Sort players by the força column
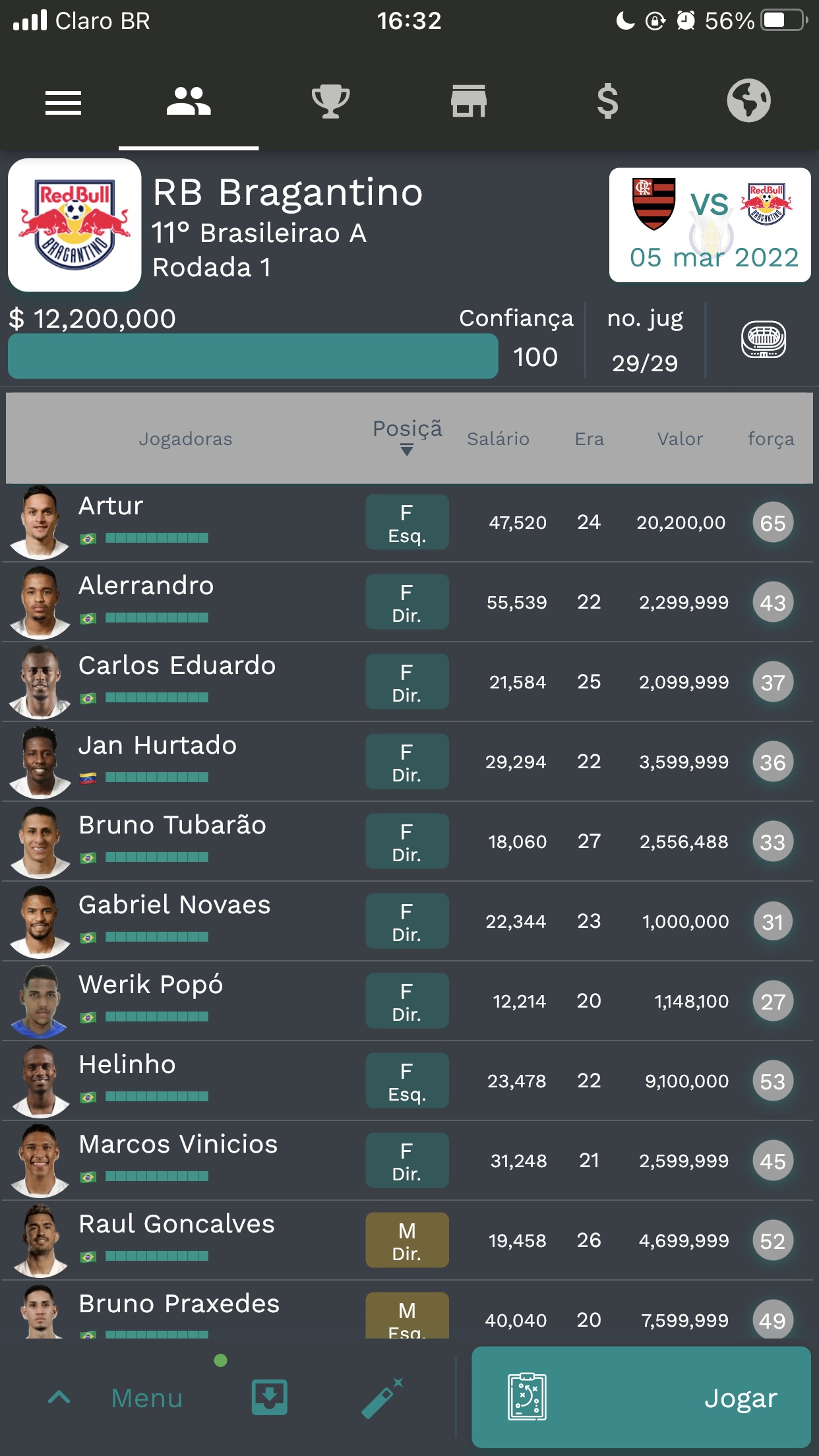819x1456 pixels. point(771,439)
